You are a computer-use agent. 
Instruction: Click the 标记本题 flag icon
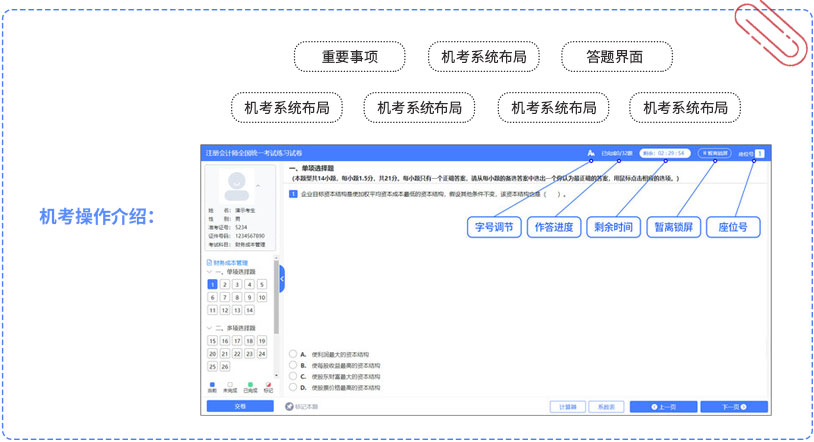click(289, 407)
